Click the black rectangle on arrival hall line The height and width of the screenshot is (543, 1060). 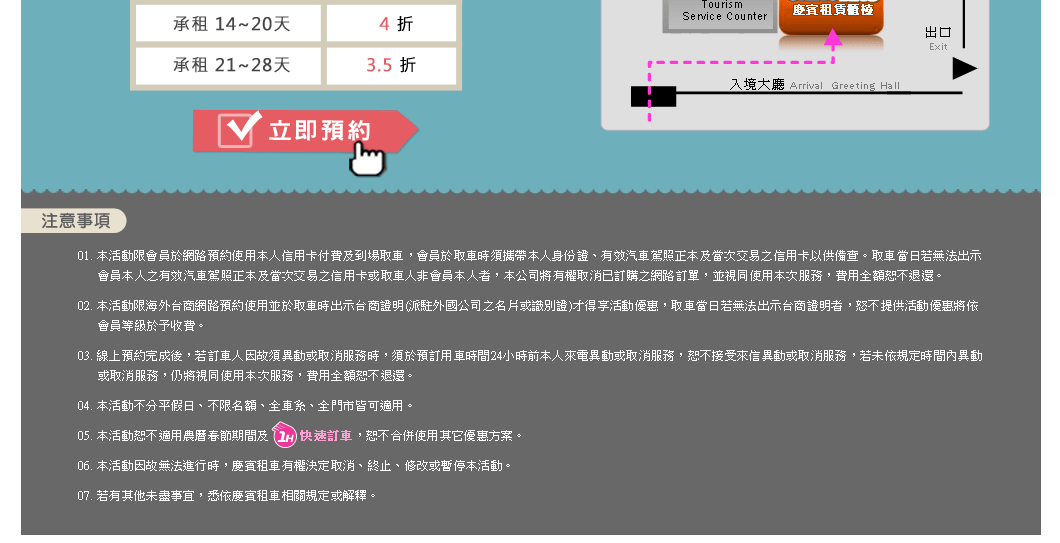click(x=653, y=97)
